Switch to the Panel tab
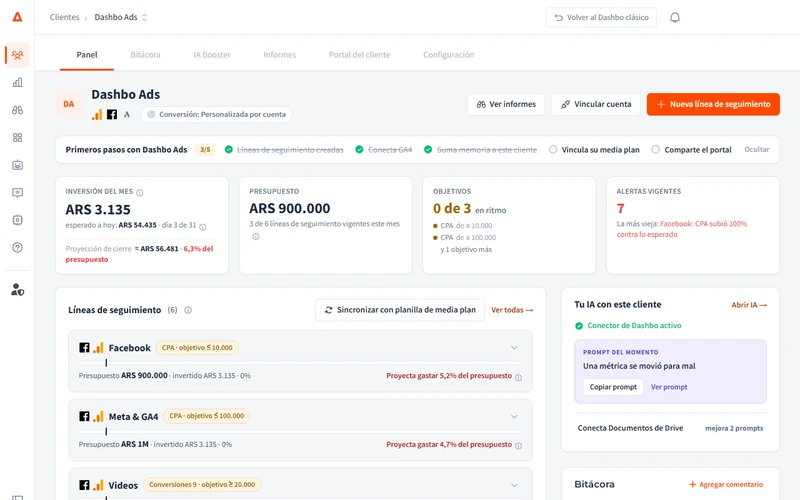The image size is (800, 500). (87, 55)
